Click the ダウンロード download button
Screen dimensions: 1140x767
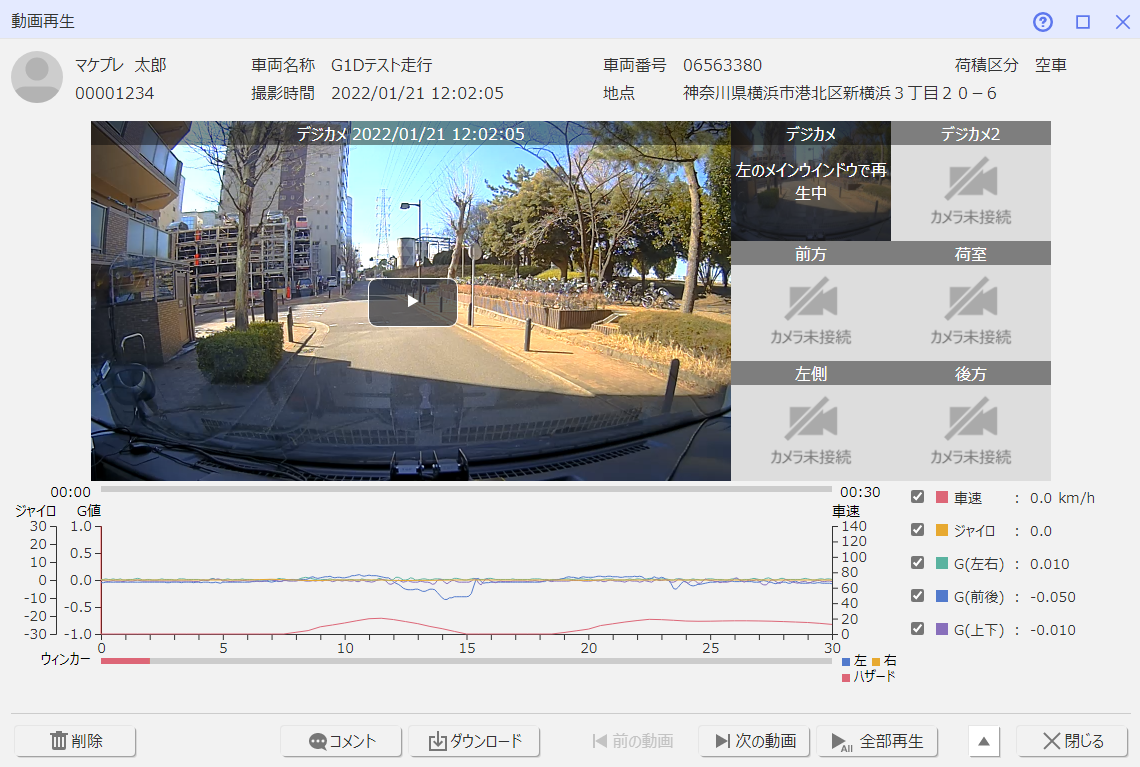tap(474, 741)
